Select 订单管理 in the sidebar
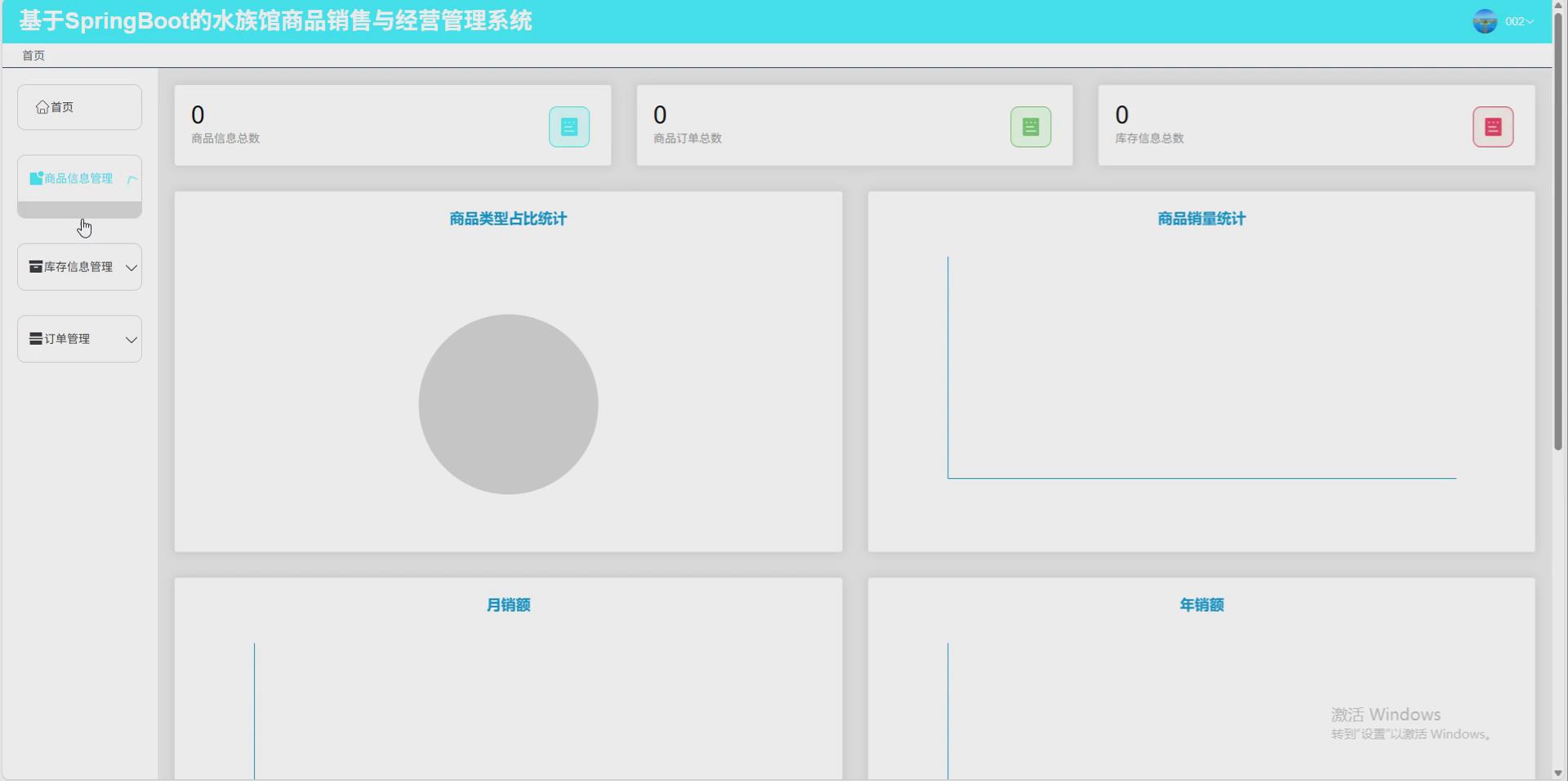 point(79,339)
